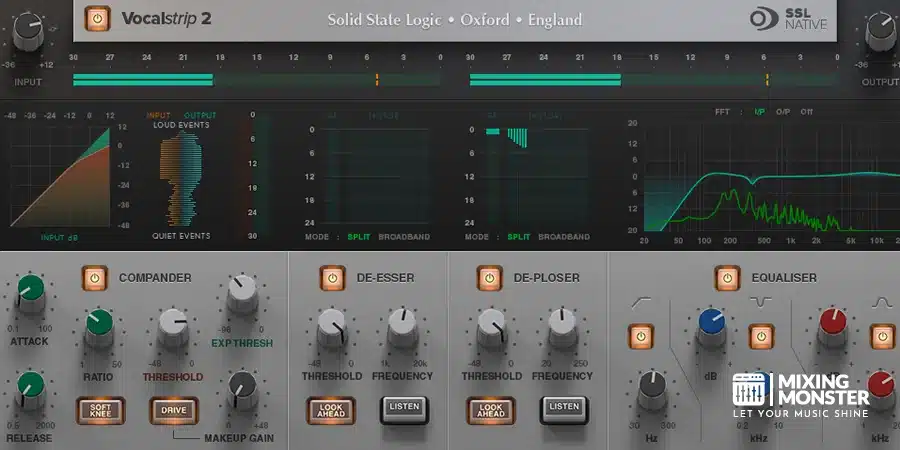Toggle De-Esser Look Ahead button
The height and width of the screenshot is (450, 900).
(x=331, y=410)
